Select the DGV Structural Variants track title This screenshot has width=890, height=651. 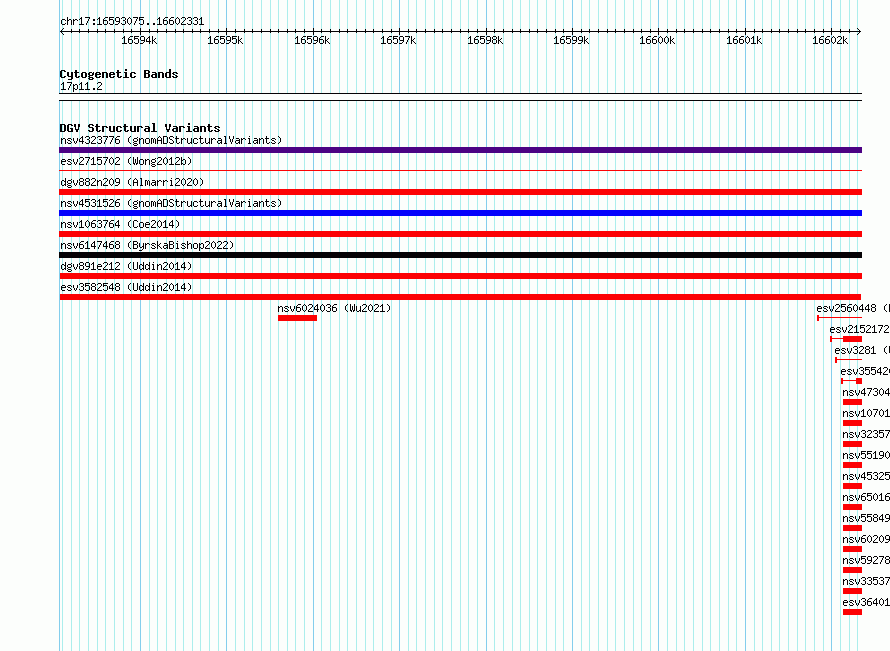pos(140,128)
